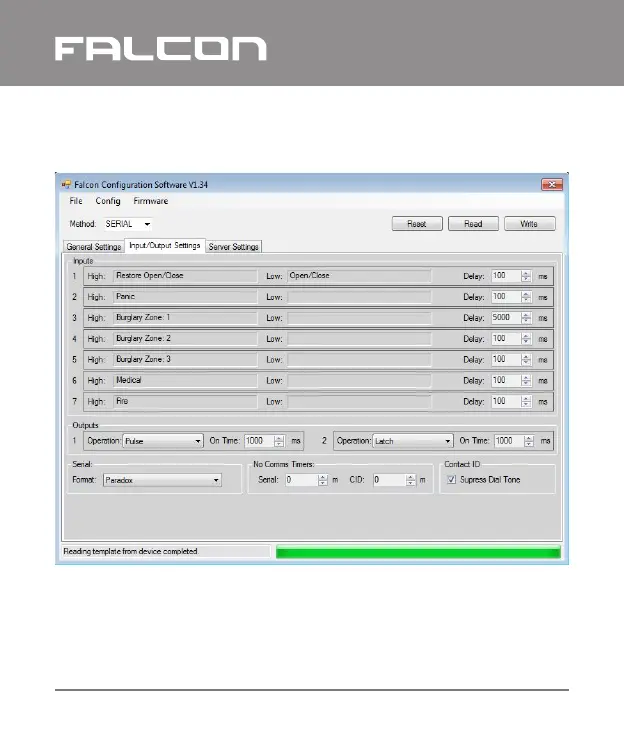Click the Delay spinner arrows for input 2
624x737 pixels.
click(526, 297)
